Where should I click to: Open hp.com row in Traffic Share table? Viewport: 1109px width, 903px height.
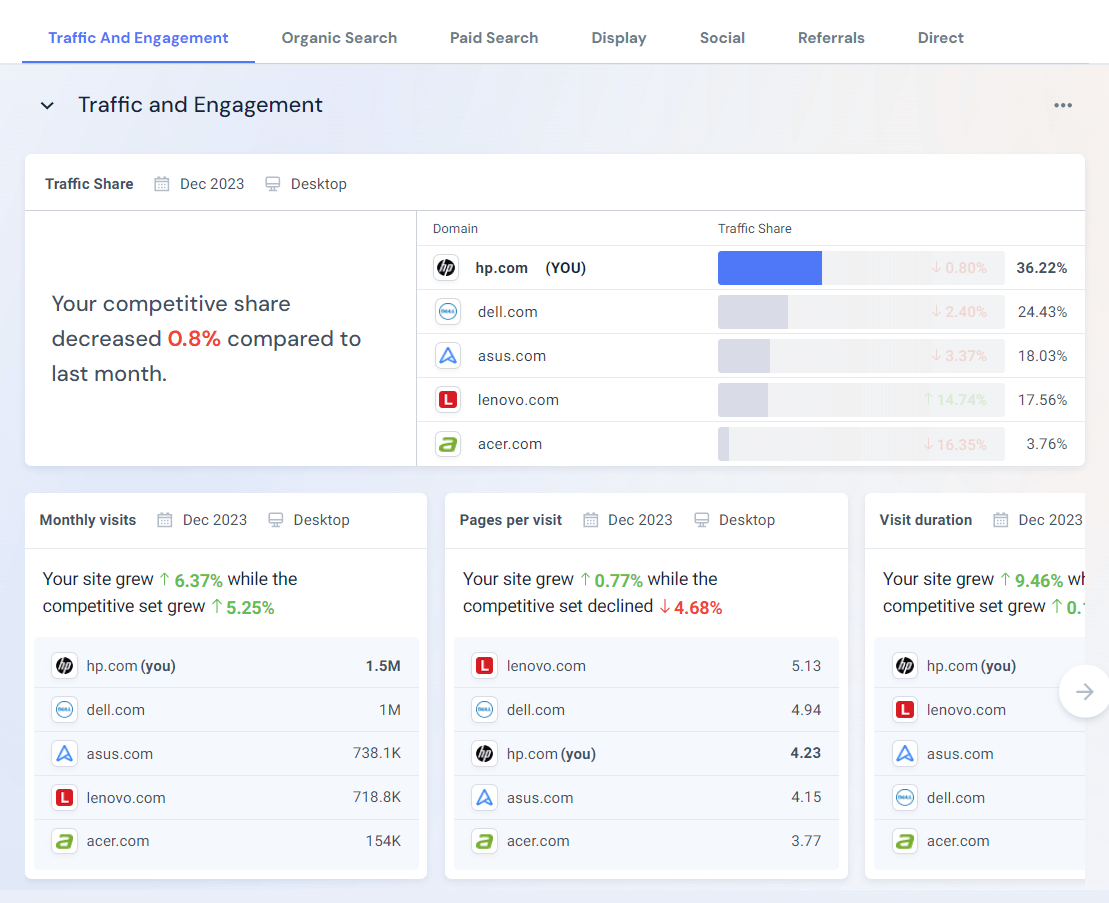click(750, 268)
